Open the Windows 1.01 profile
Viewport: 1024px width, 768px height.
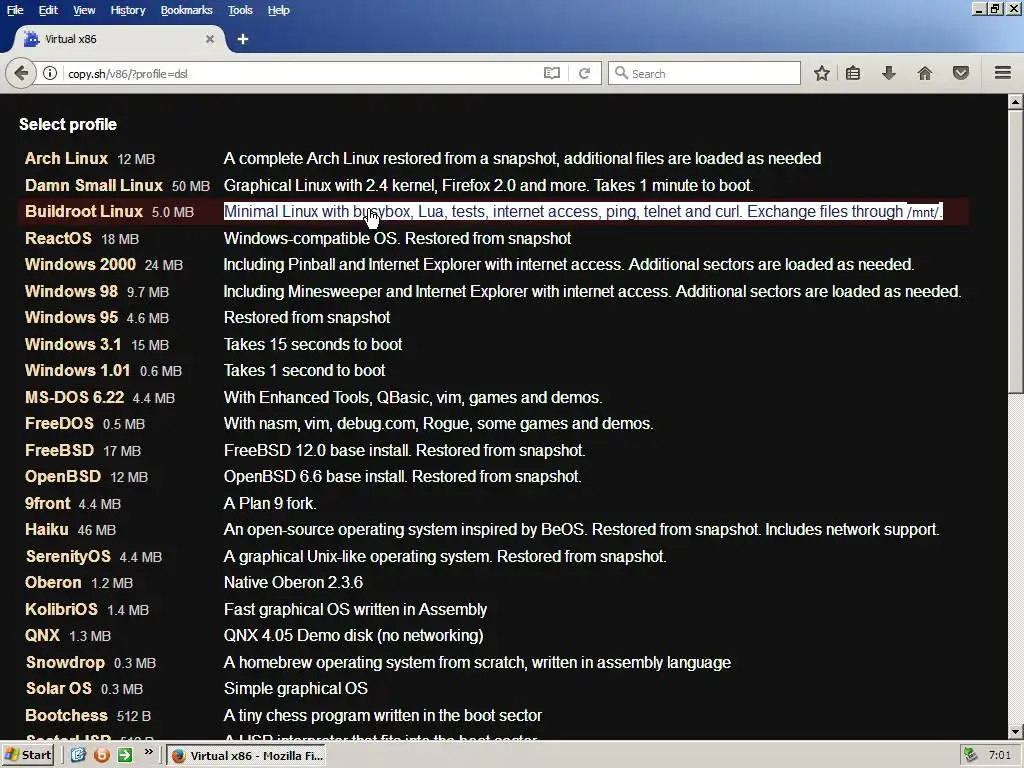78,370
